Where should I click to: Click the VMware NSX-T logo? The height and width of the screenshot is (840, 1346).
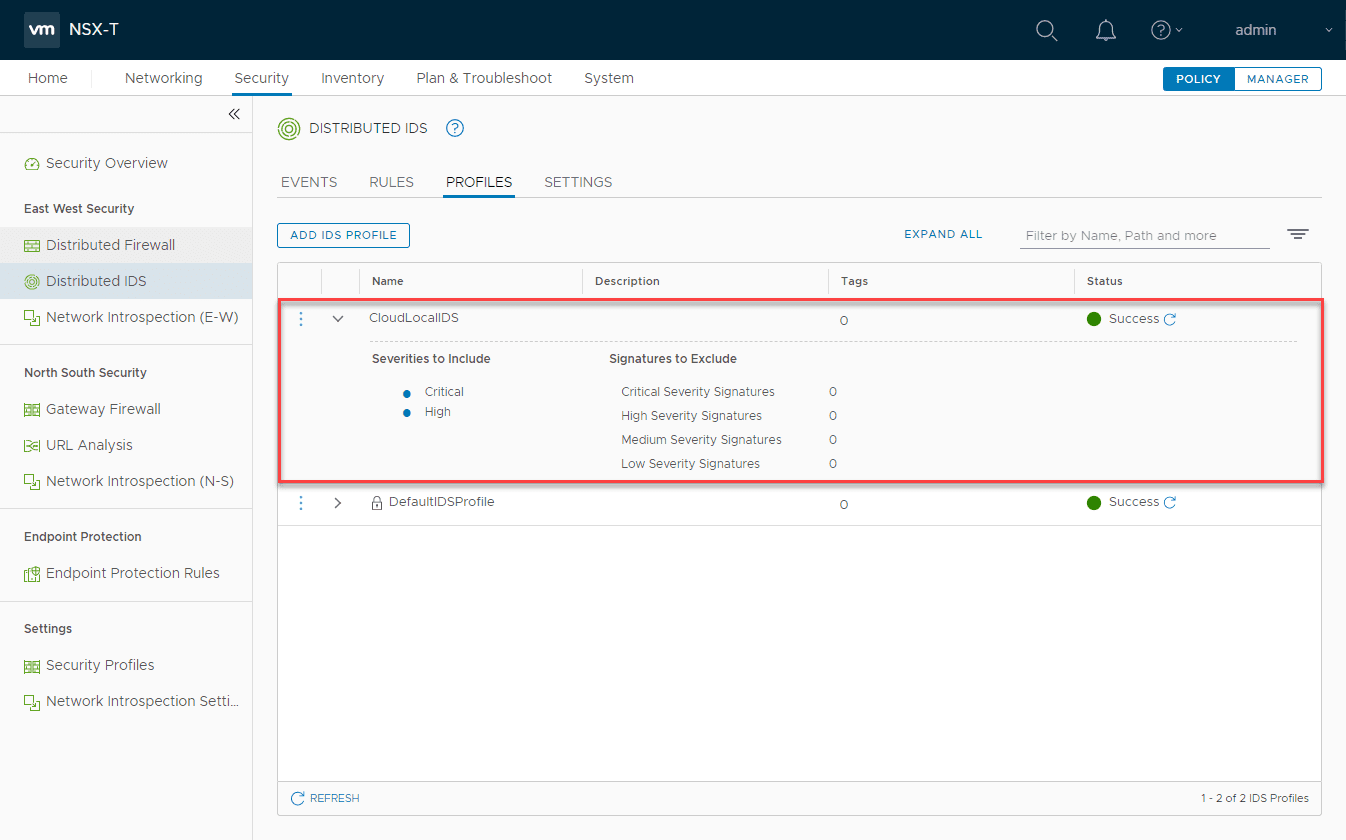41,30
